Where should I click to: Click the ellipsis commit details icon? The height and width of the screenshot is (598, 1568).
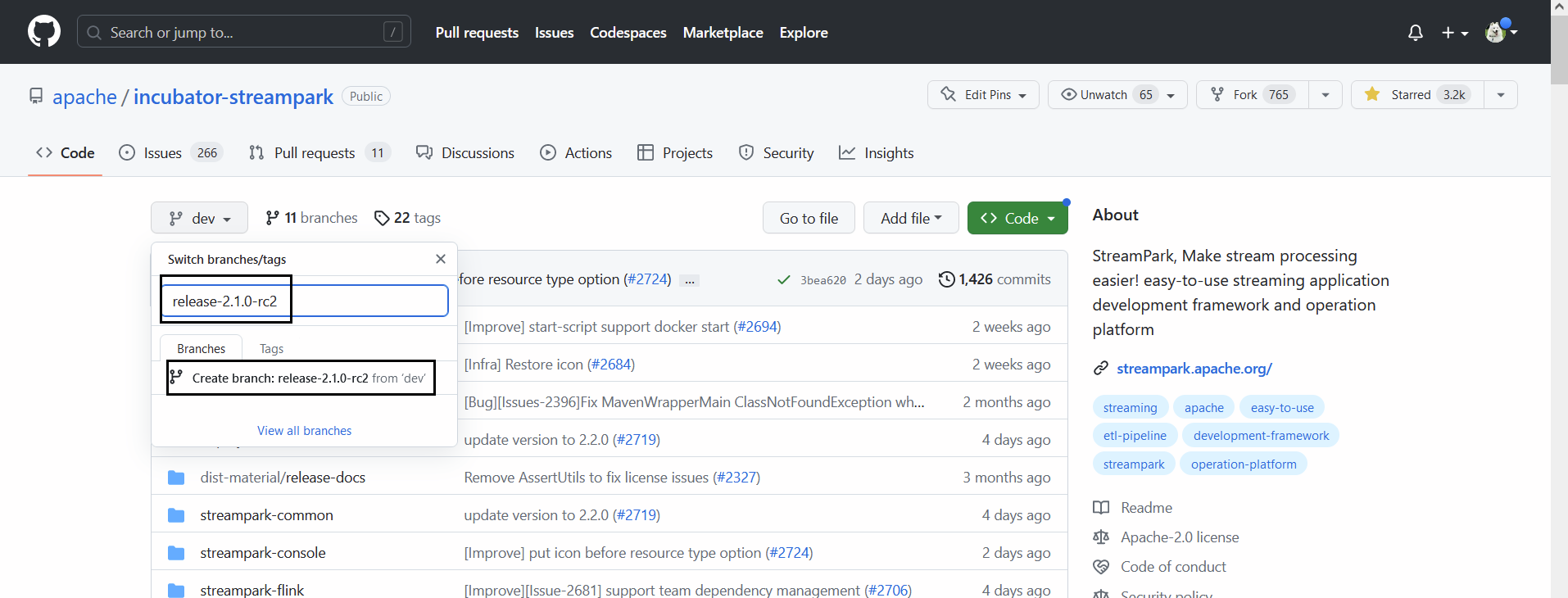pos(690,280)
